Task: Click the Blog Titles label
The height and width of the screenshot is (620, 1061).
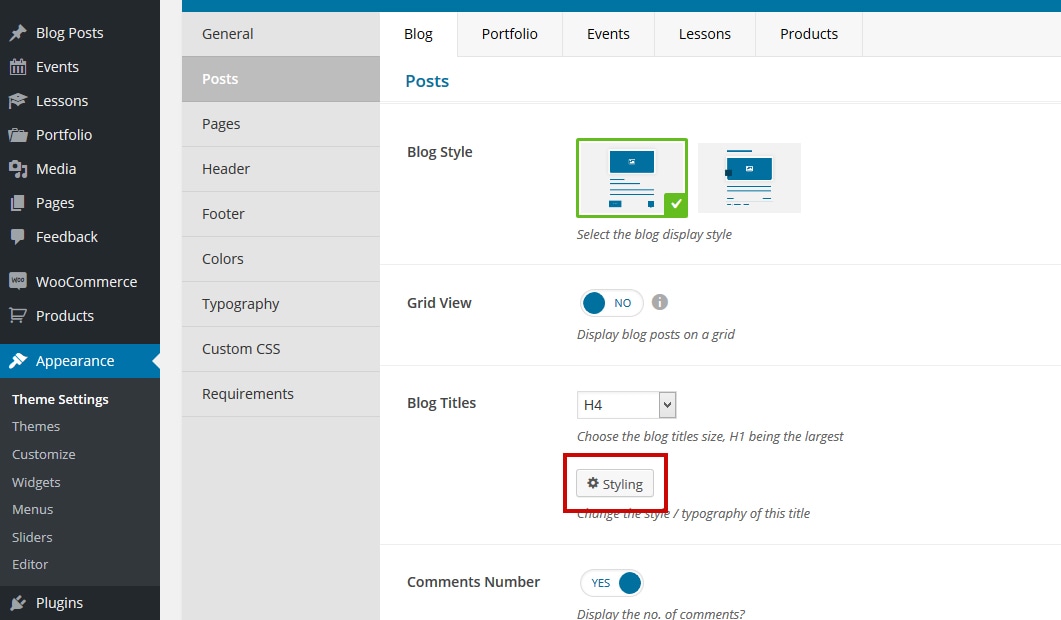Action: (441, 403)
